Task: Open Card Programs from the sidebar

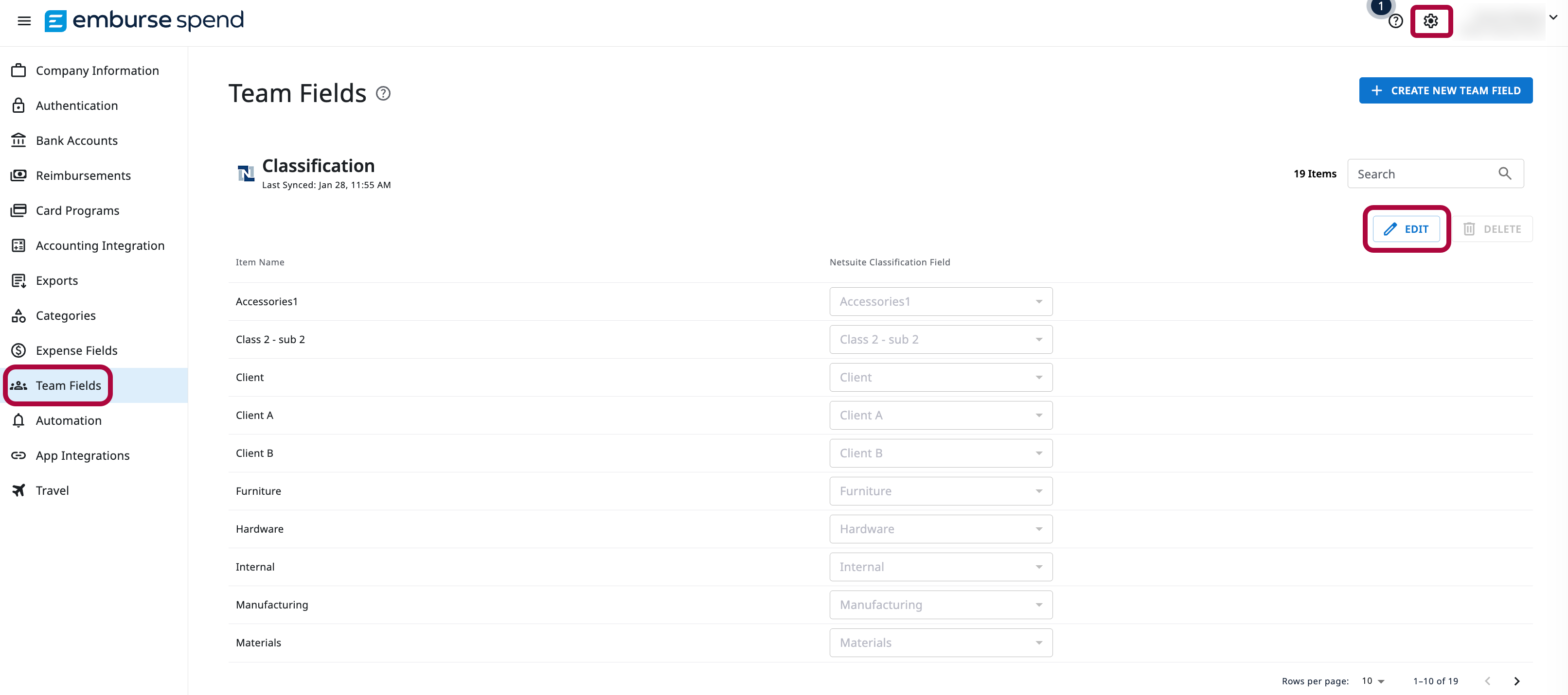Action: tap(77, 210)
